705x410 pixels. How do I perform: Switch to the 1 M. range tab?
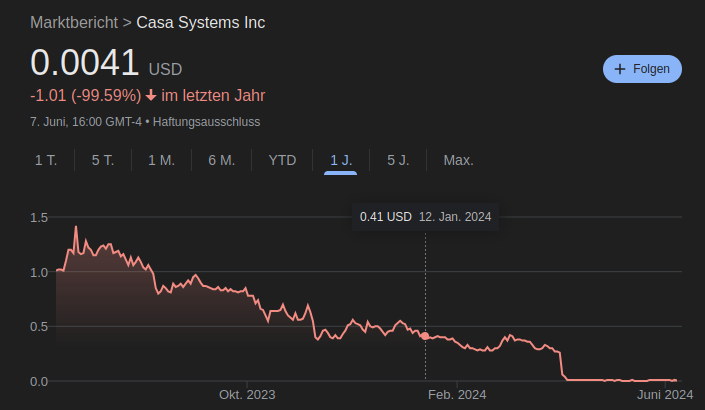coord(161,160)
